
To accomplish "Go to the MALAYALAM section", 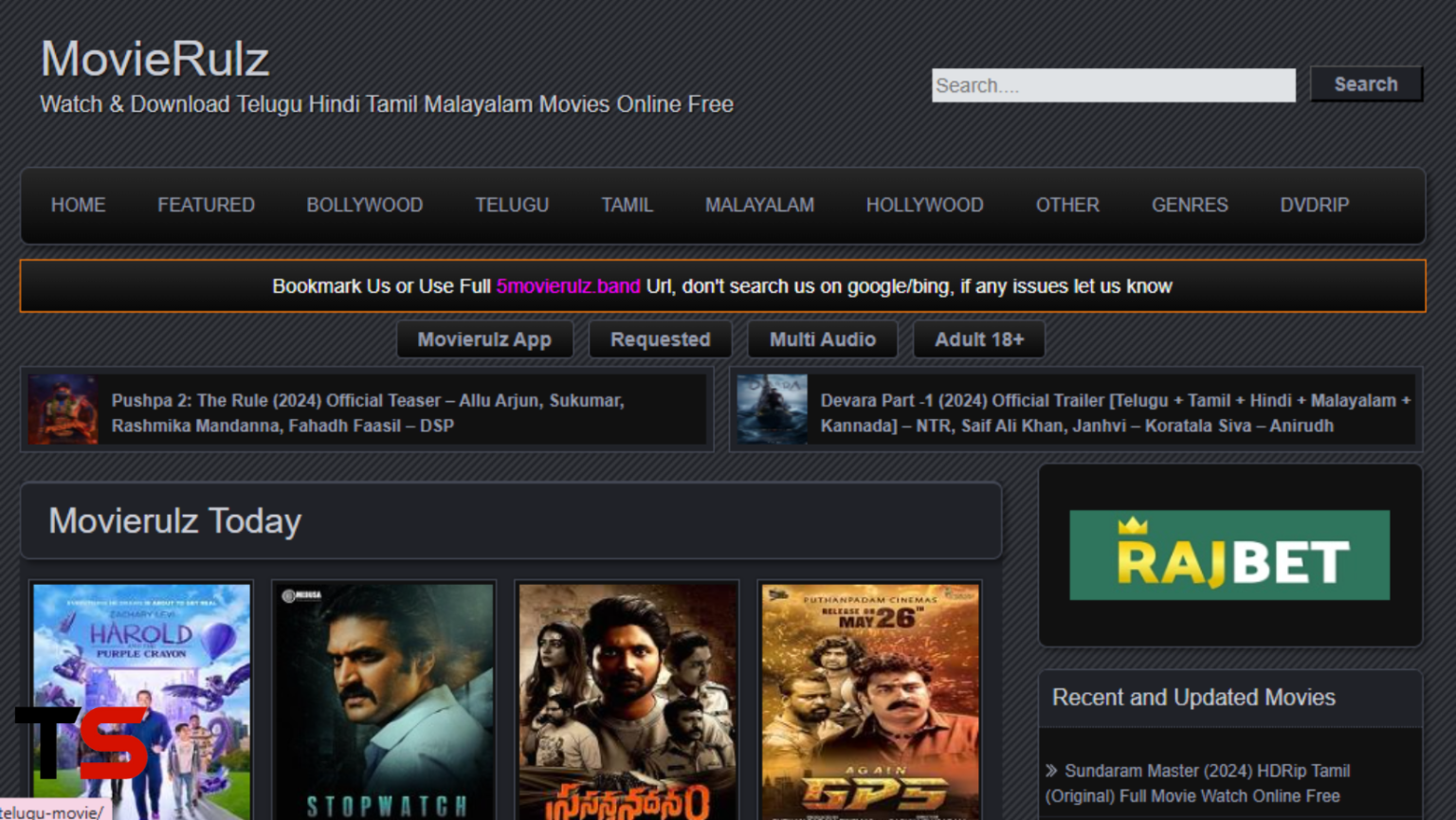I will [x=759, y=205].
